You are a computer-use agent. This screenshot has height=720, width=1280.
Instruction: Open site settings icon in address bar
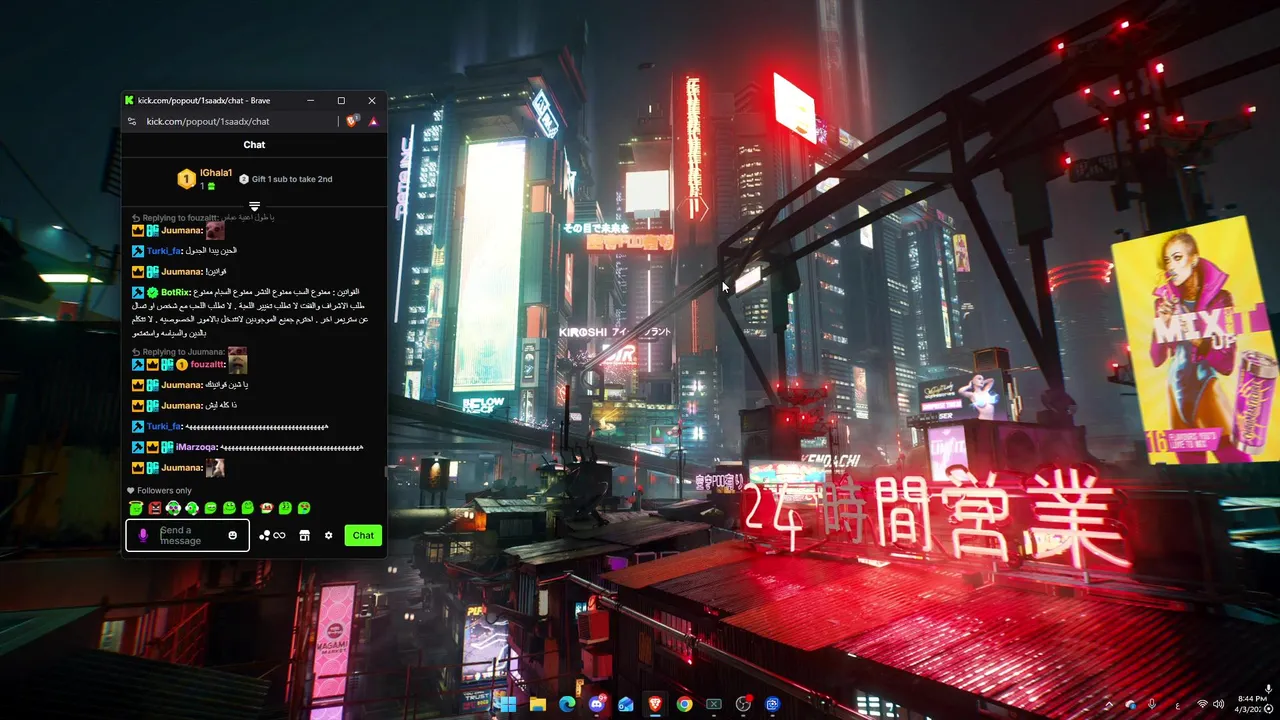pyautogui.click(x=131, y=121)
